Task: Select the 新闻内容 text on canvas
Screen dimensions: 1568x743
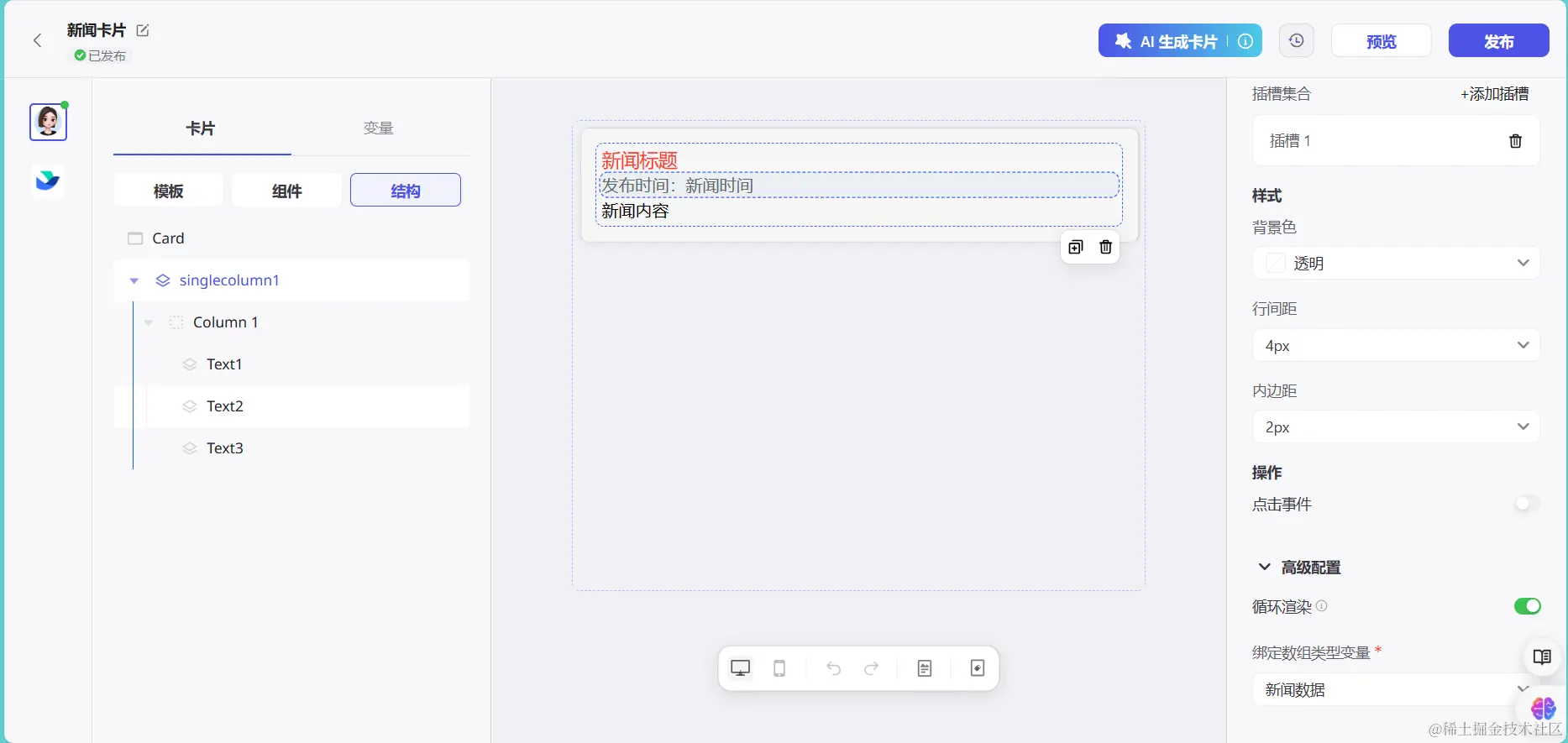Action: [636, 211]
